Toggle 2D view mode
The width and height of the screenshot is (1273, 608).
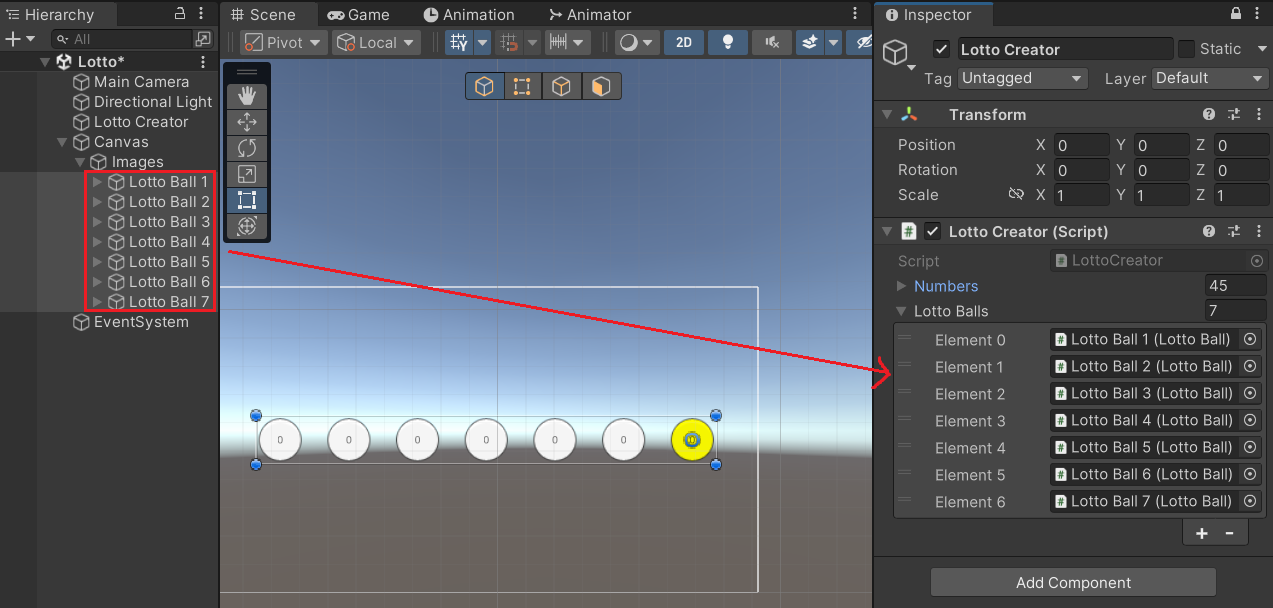pyautogui.click(x=684, y=43)
